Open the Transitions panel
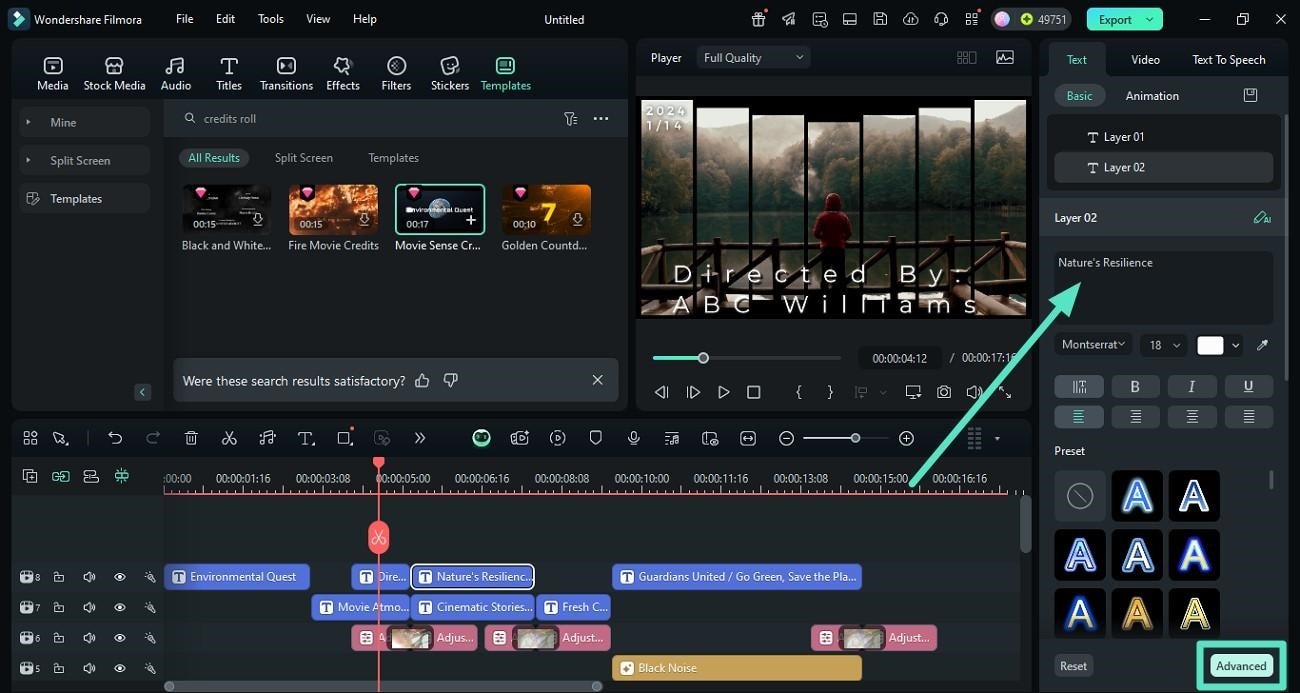Viewport: 1300px width, 693px height. (286, 74)
